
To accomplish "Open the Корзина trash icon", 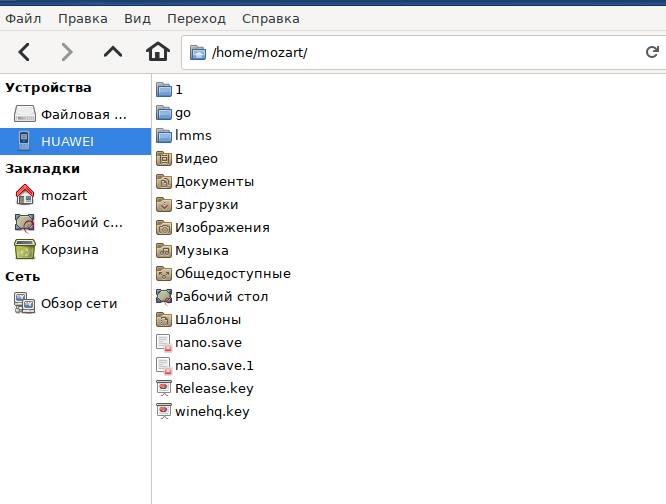I will (x=25, y=249).
